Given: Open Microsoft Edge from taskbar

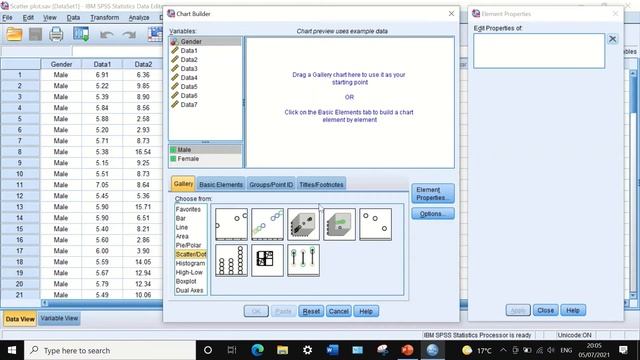Looking at the screenshot, I should point(258,350).
